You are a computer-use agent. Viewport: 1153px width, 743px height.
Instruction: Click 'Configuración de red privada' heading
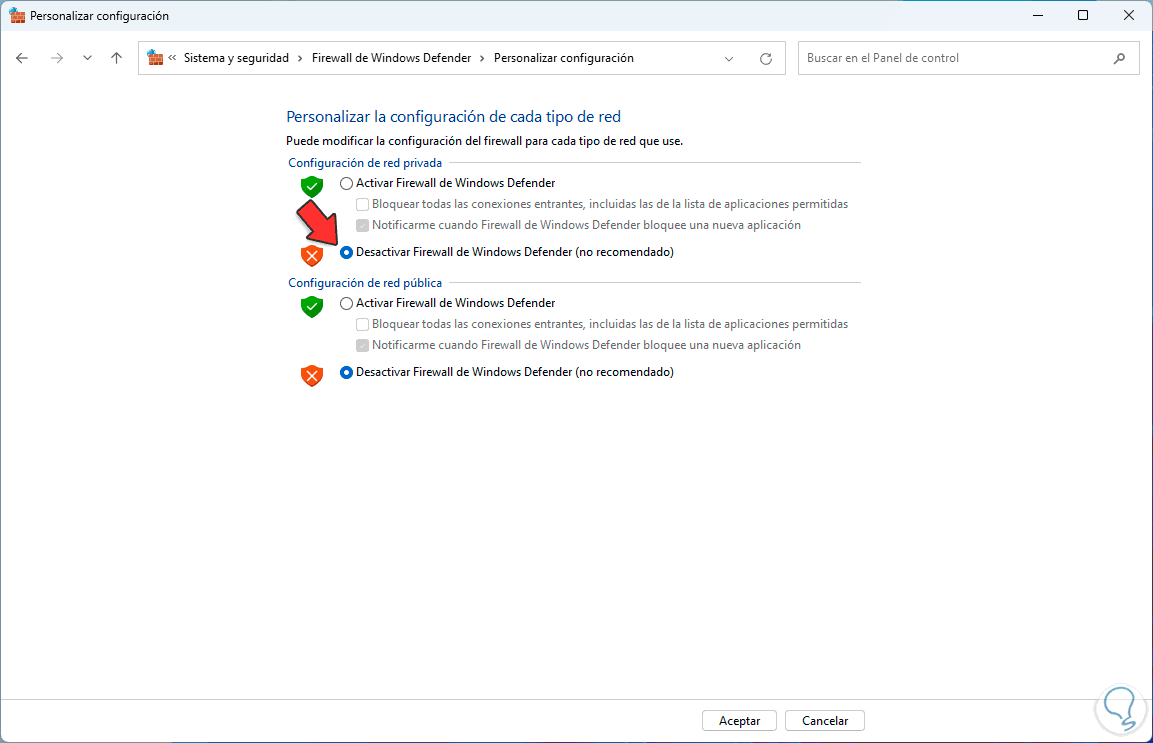tap(365, 163)
